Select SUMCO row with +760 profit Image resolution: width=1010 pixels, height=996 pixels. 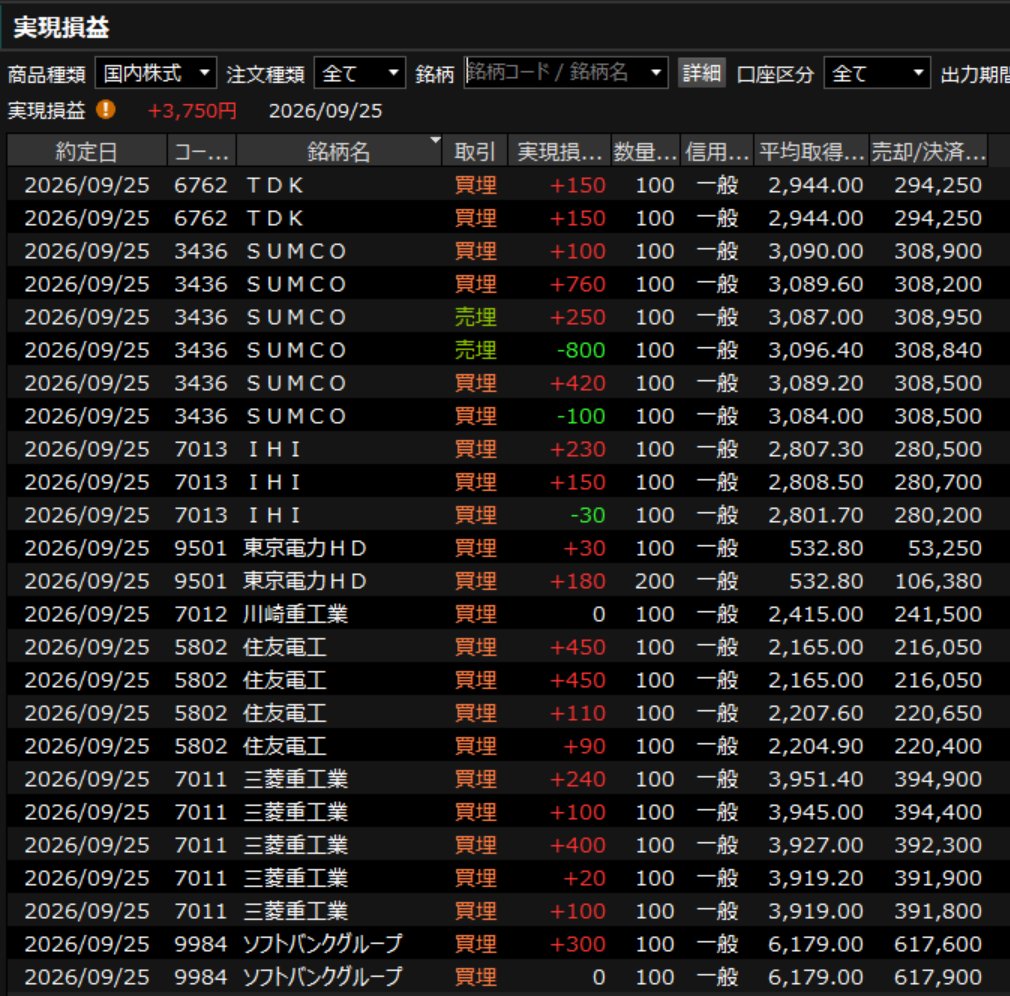click(x=497, y=283)
